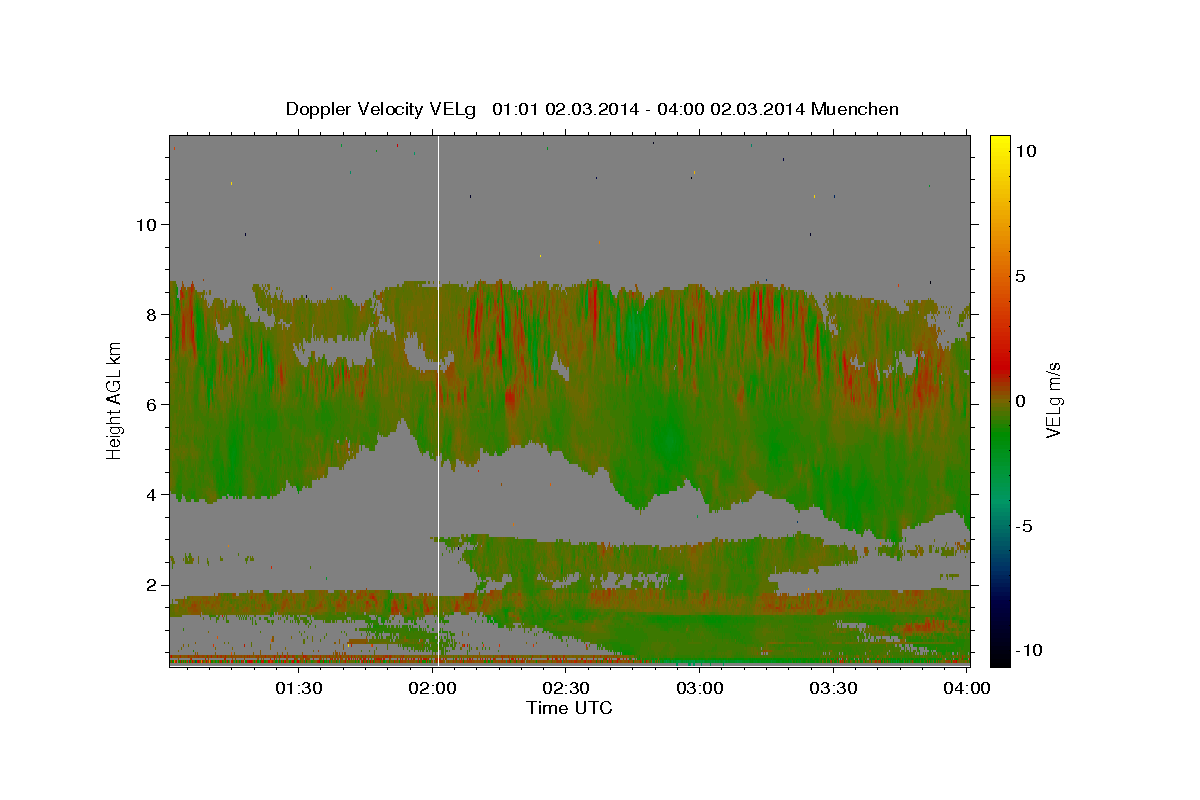Click the 'VELg m/s' colorbar label
Screen dimensions: 1200x800
1053,400
